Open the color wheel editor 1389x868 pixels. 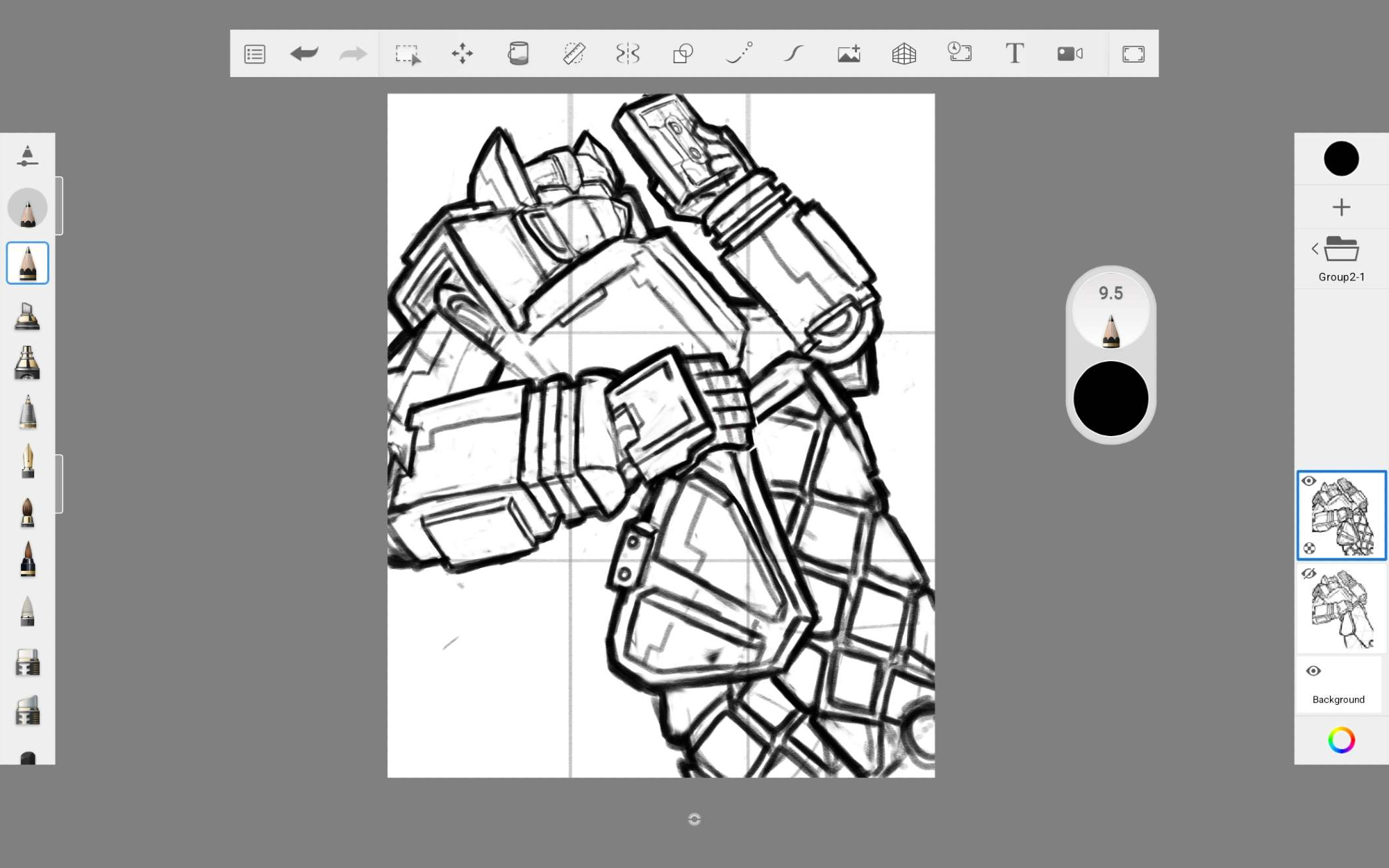click(1341, 740)
